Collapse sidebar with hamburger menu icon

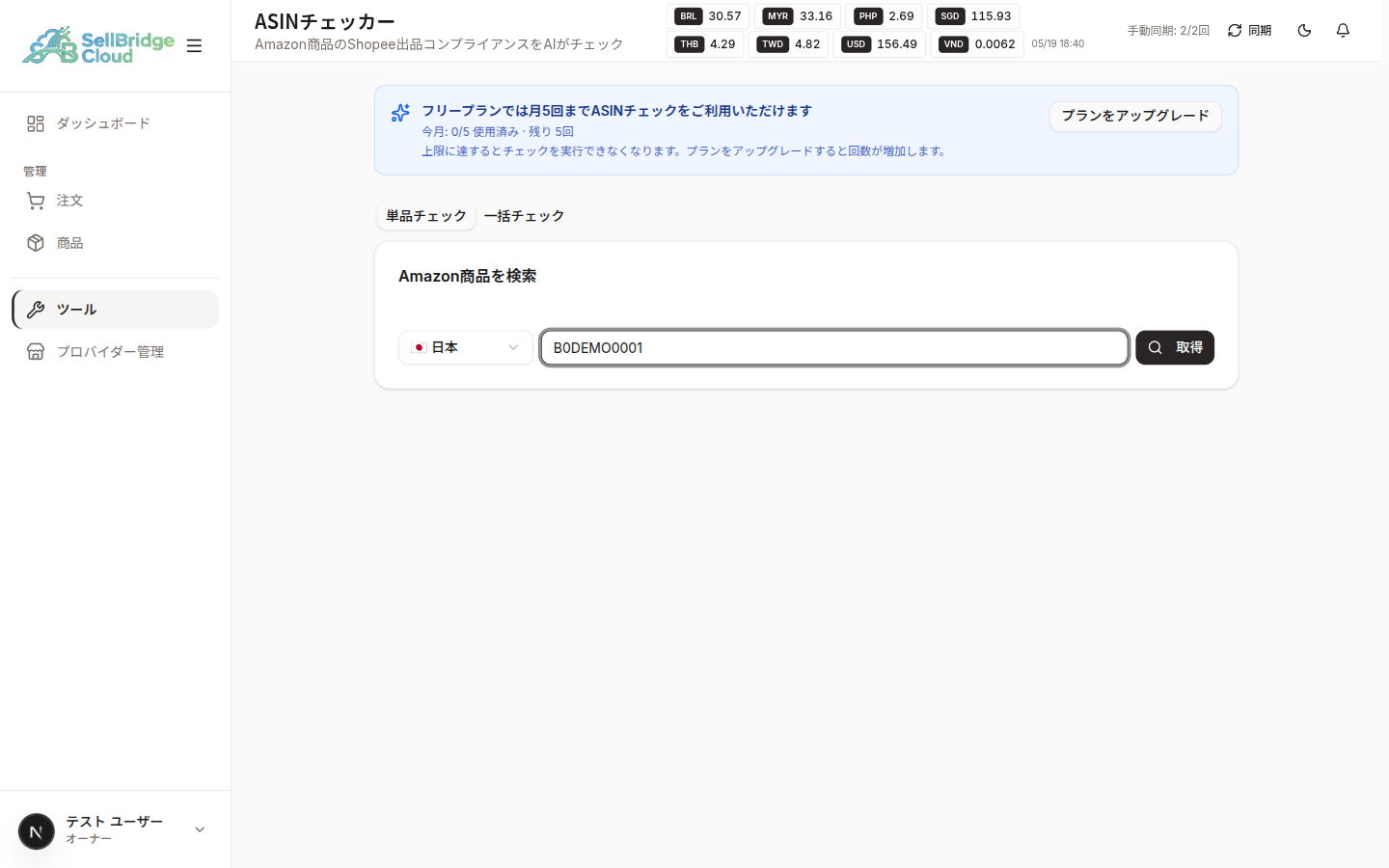coord(194,45)
